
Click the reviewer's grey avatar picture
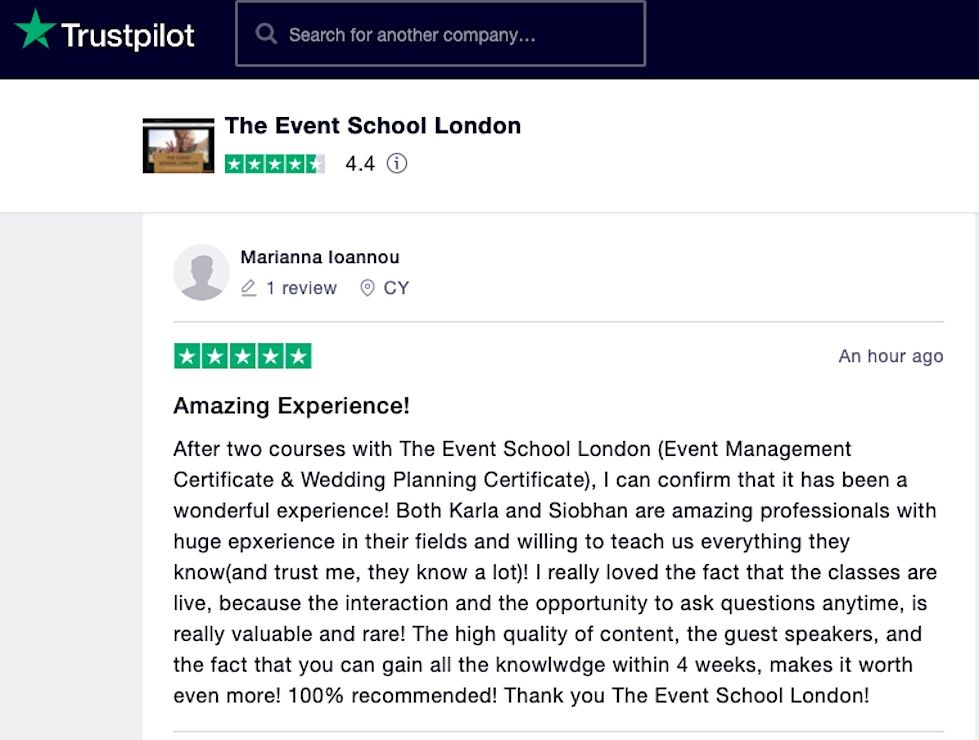tap(201, 272)
